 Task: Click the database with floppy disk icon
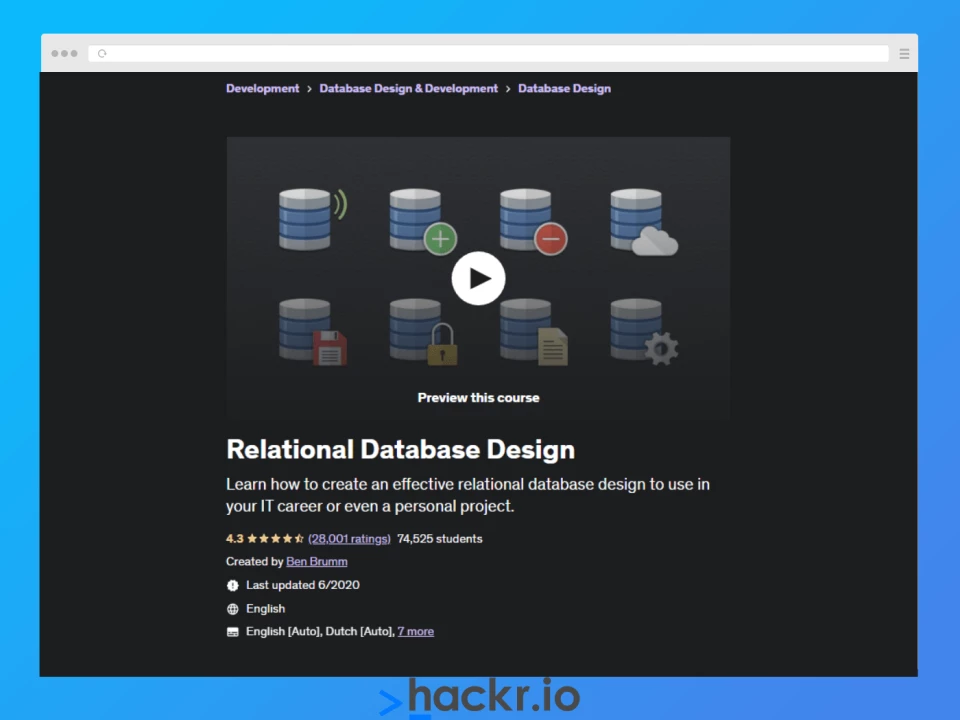(313, 332)
